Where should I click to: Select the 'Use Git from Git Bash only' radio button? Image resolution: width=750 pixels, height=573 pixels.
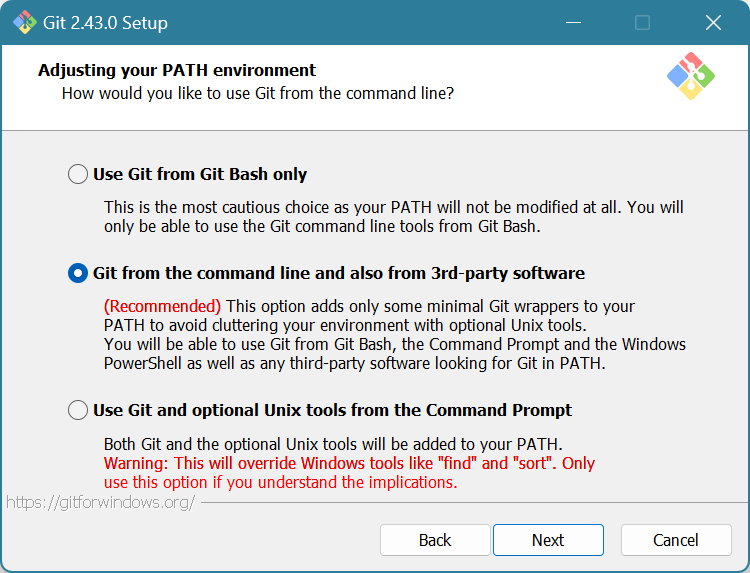[78, 174]
